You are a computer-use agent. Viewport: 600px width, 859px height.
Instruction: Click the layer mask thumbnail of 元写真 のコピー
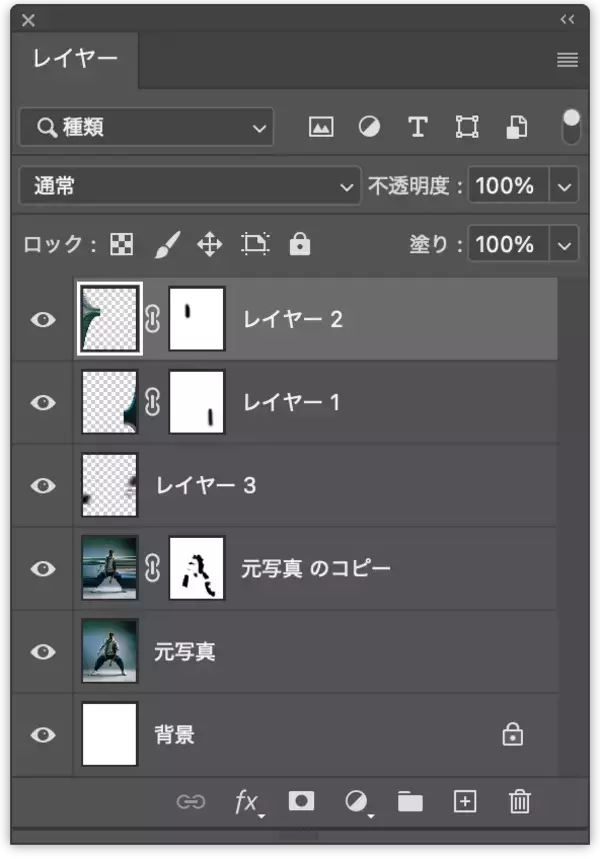pos(196,568)
